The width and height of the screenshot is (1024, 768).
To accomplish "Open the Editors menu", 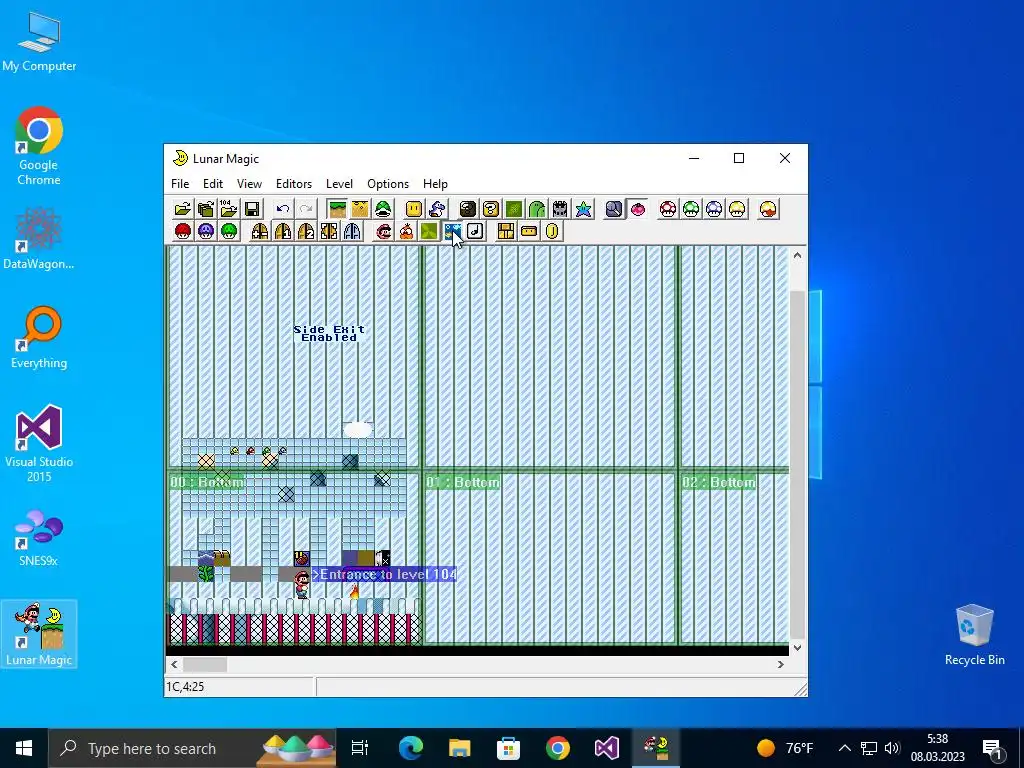I will [294, 184].
